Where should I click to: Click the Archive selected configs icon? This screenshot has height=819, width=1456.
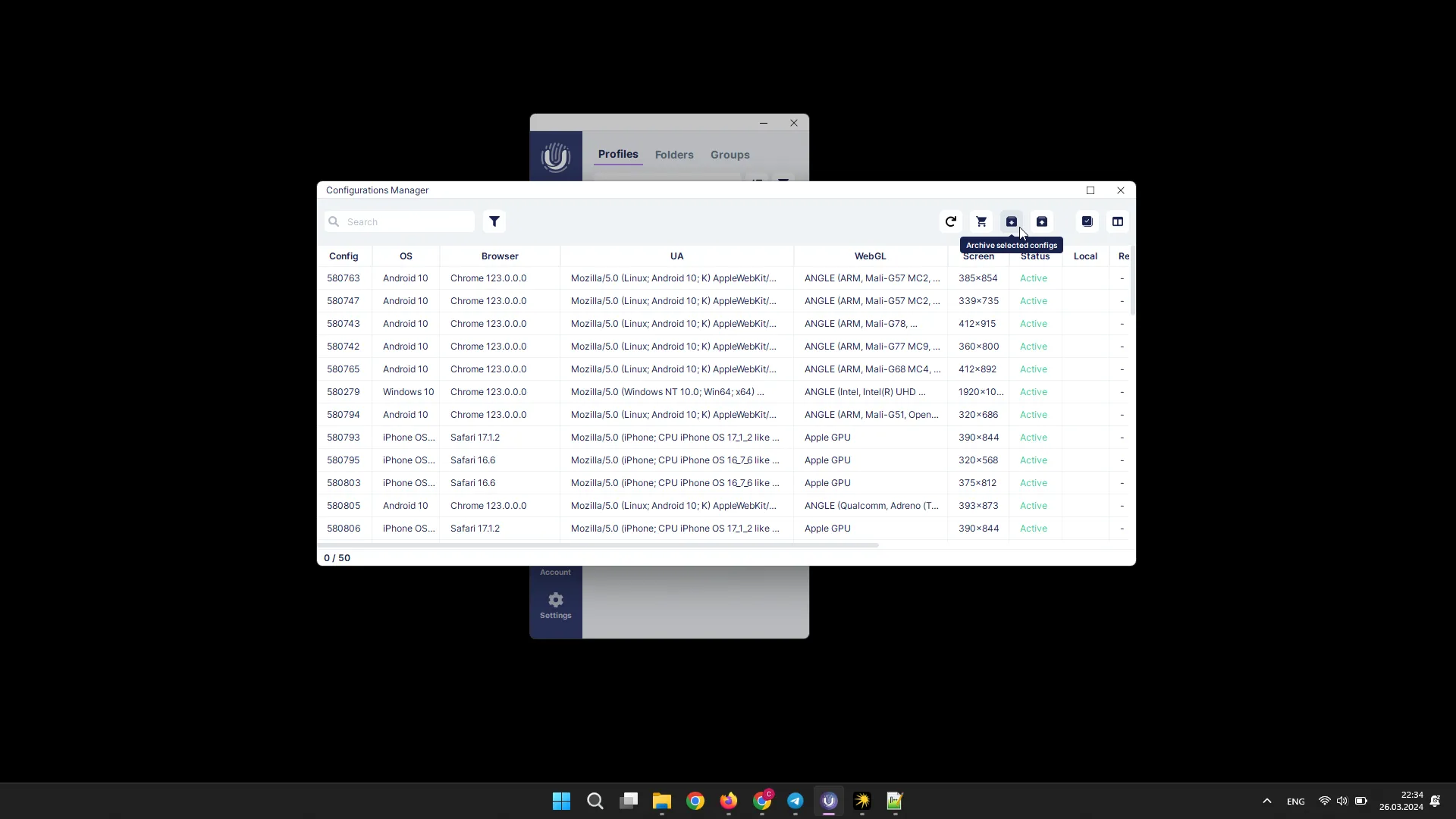tap(1011, 221)
